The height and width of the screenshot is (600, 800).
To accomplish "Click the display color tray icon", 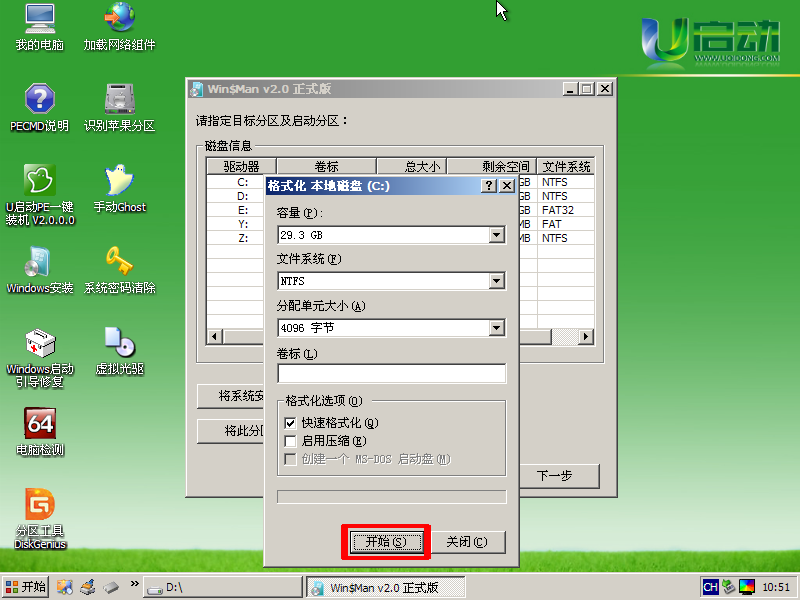I will (x=747, y=587).
